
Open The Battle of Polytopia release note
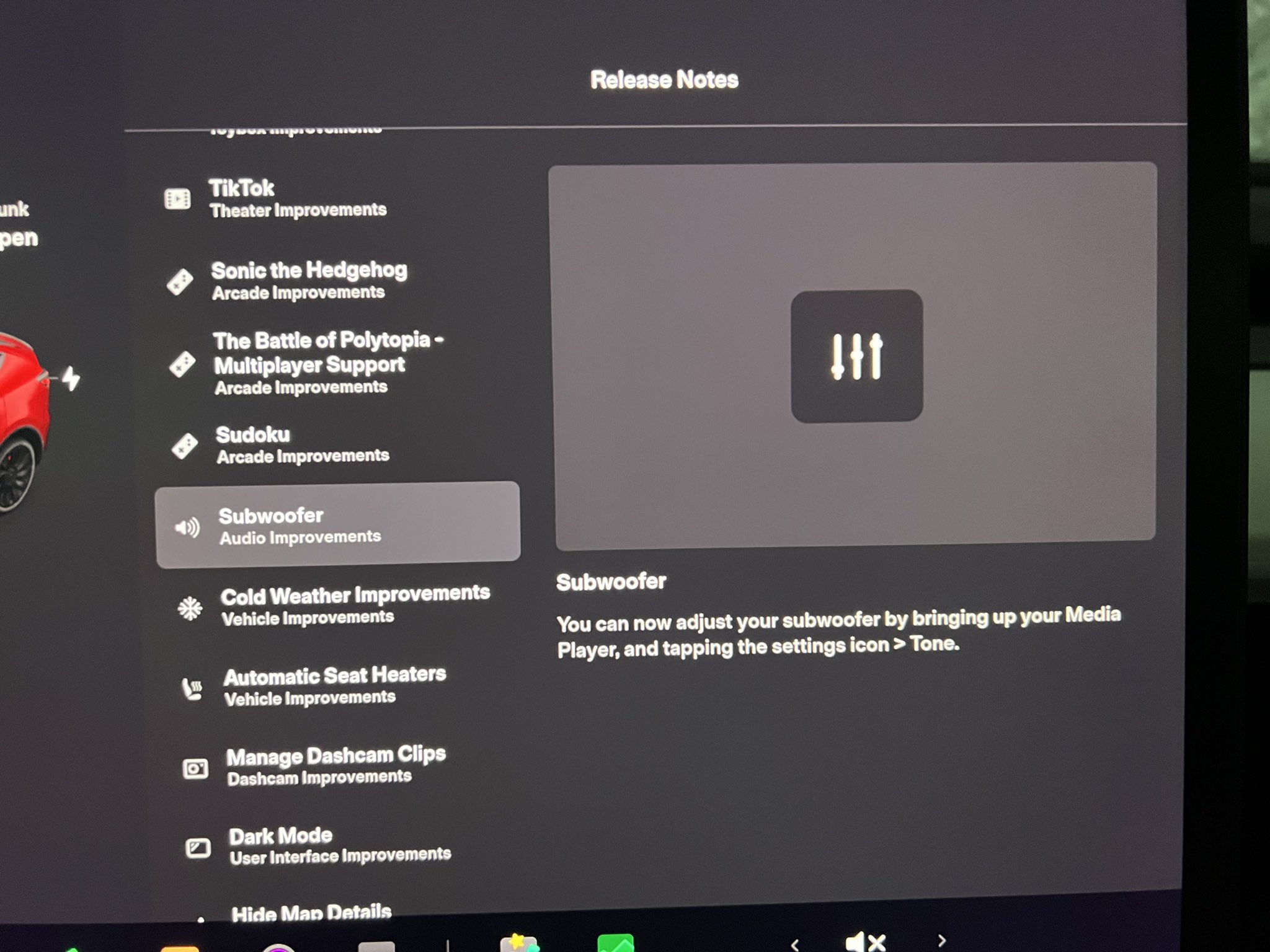click(327, 363)
